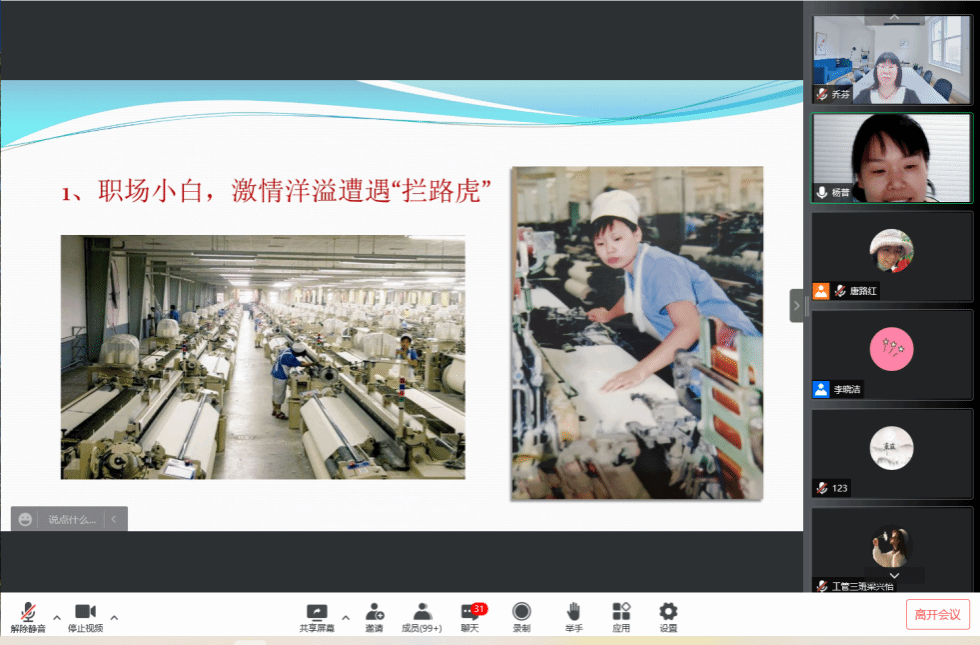Image resolution: width=980 pixels, height=645 pixels.
Task: Start recording with the 录制 icon
Action: coord(521,613)
